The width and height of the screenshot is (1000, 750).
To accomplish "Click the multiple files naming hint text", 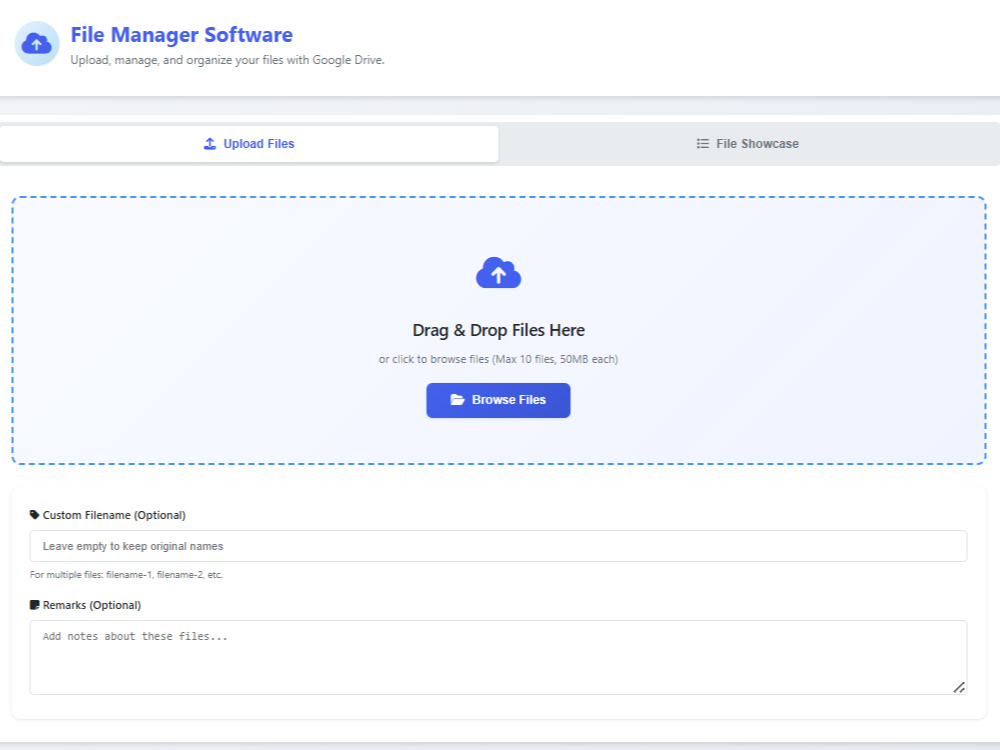I will 126,575.
